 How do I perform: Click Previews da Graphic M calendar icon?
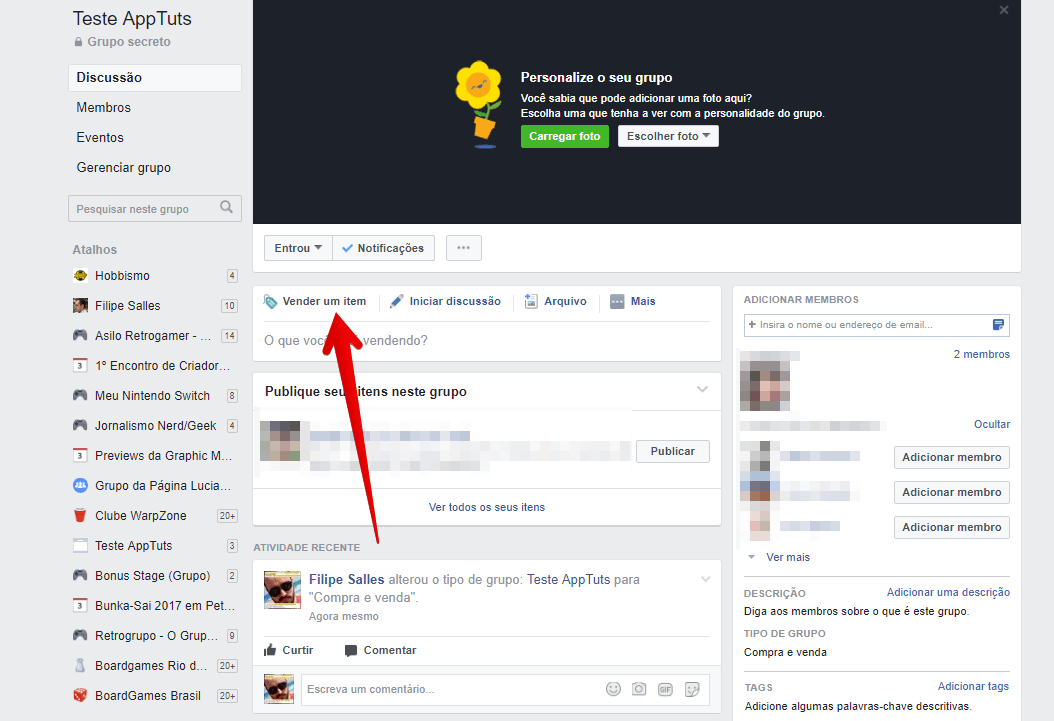[x=80, y=456]
